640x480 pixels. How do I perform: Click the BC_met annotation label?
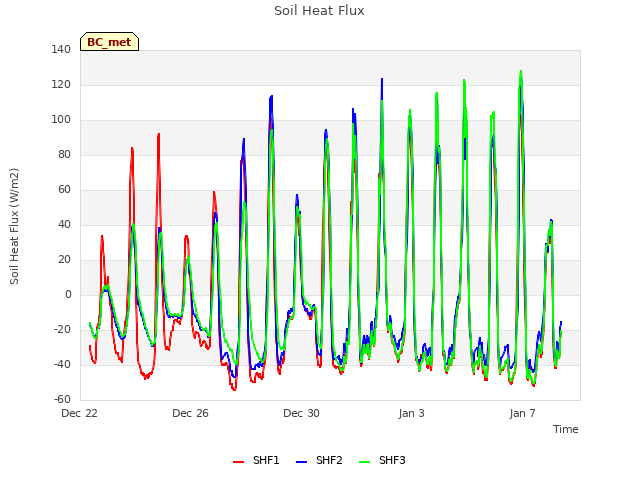pos(109,42)
